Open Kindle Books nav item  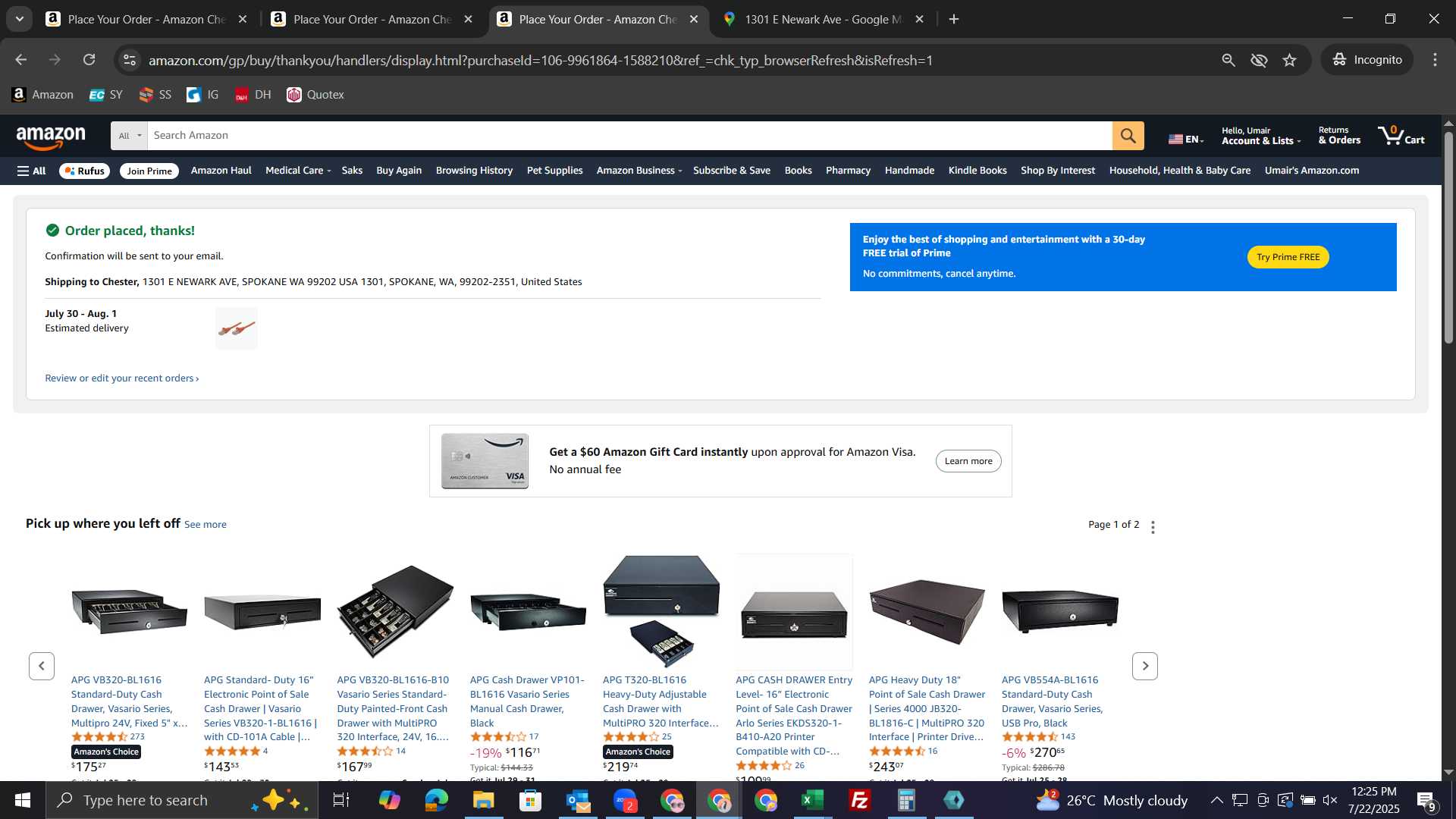pos(977,171)
